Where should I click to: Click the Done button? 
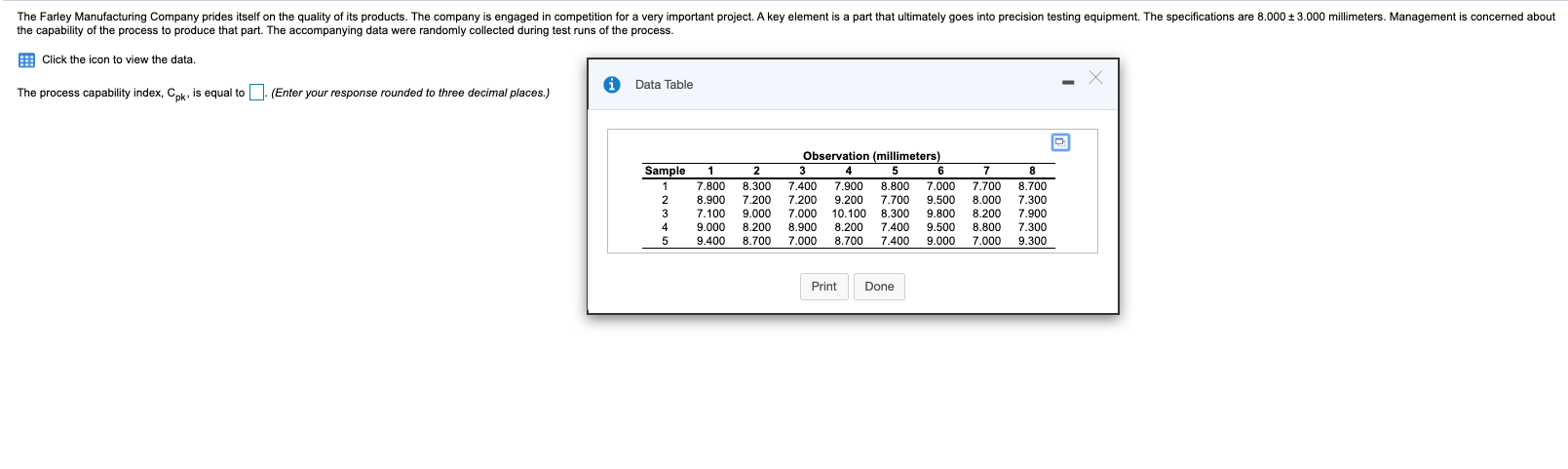tap(879, 287)
